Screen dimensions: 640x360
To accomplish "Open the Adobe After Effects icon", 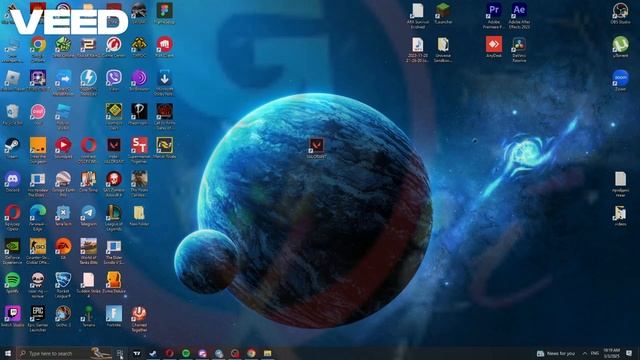I will [519, 11].
